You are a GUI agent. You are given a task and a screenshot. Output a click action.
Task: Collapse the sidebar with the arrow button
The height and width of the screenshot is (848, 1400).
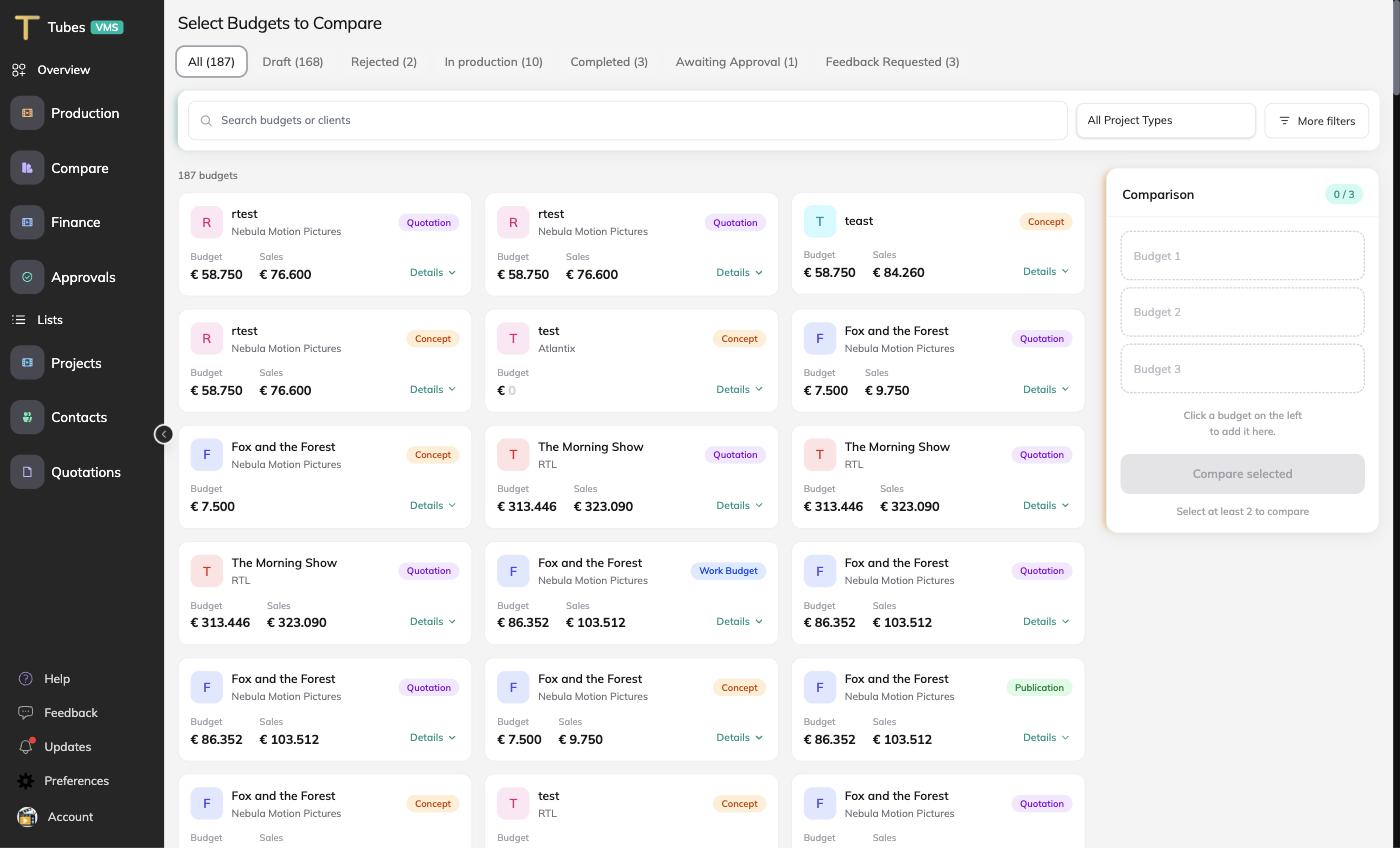tap(164, 434)
